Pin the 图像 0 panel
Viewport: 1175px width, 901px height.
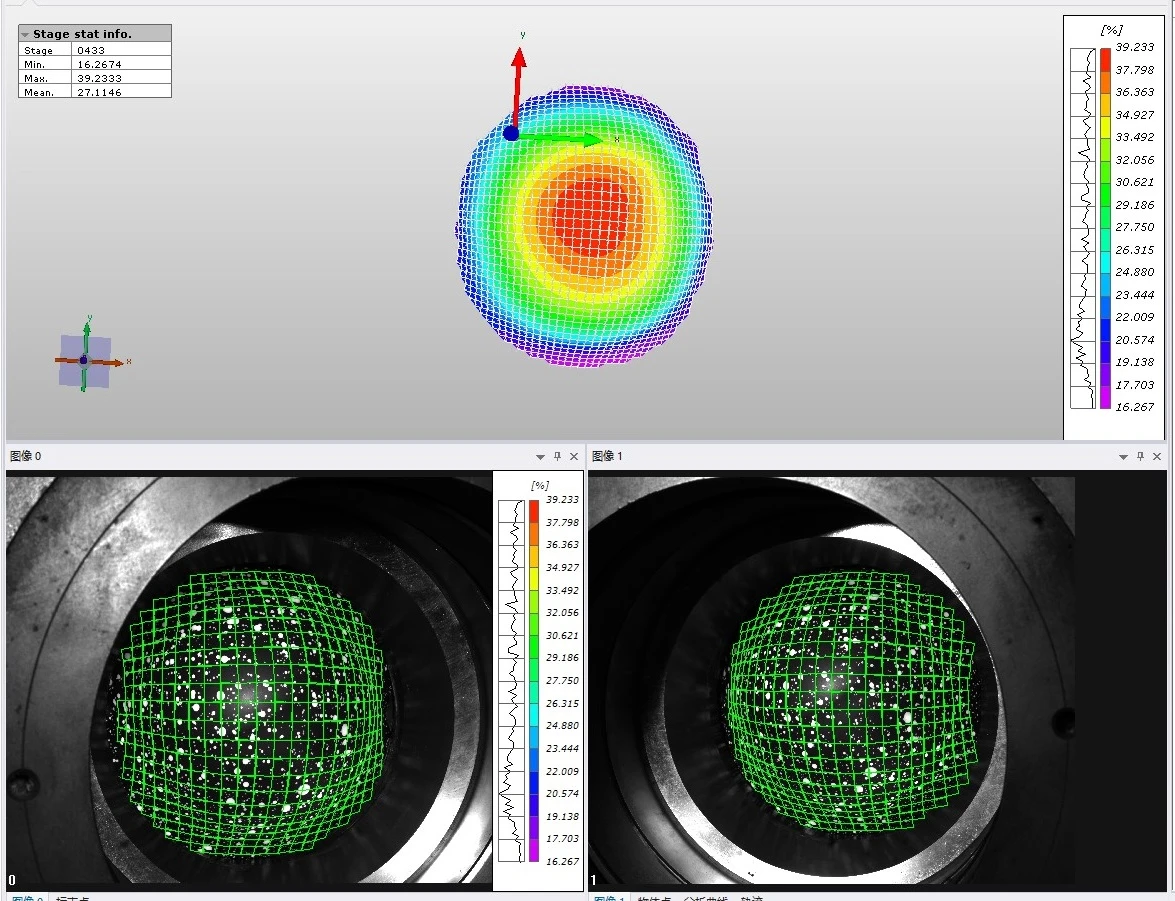point(557,456)
